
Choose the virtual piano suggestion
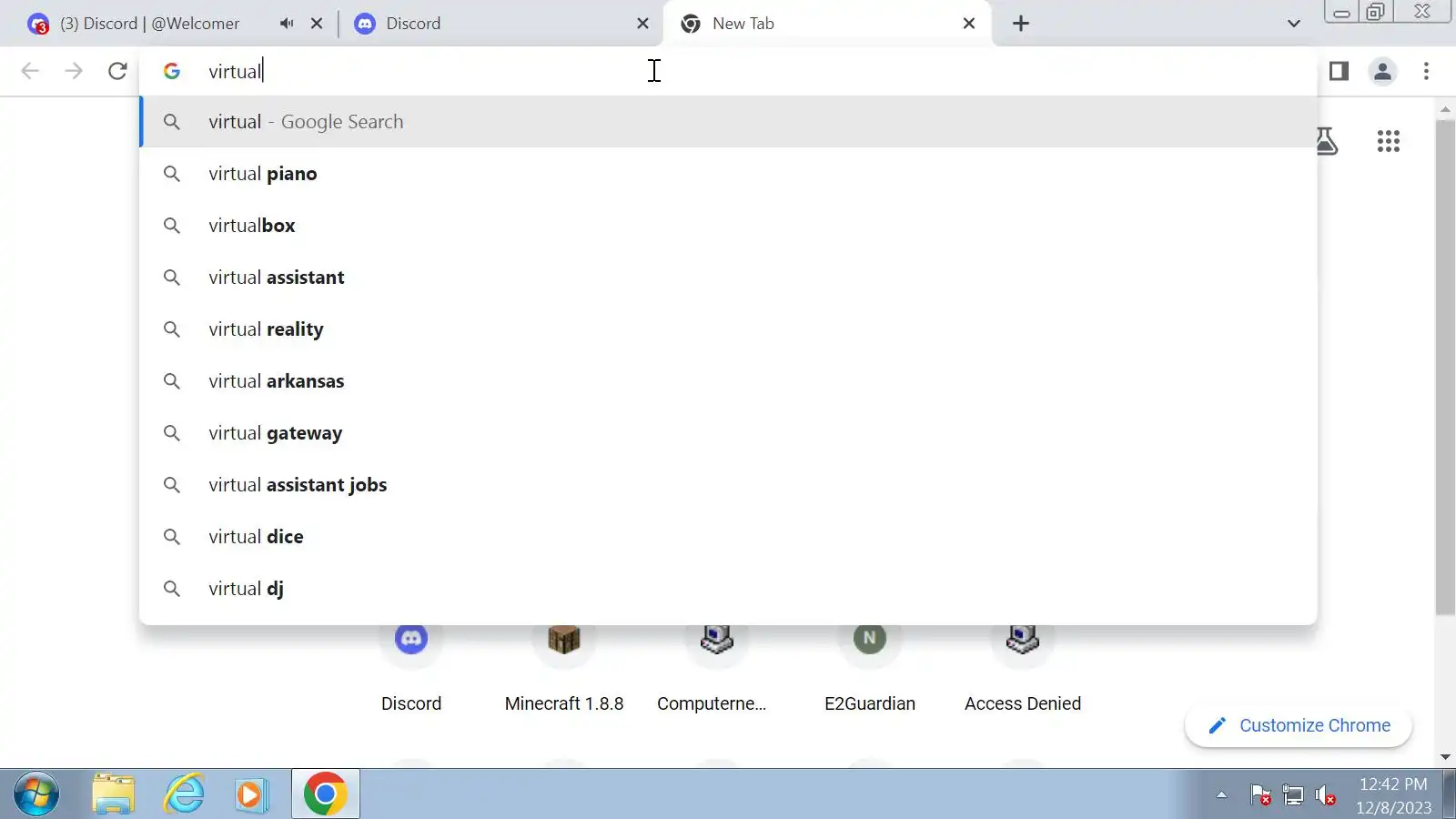pyautogui.click(x=728, y=174)
